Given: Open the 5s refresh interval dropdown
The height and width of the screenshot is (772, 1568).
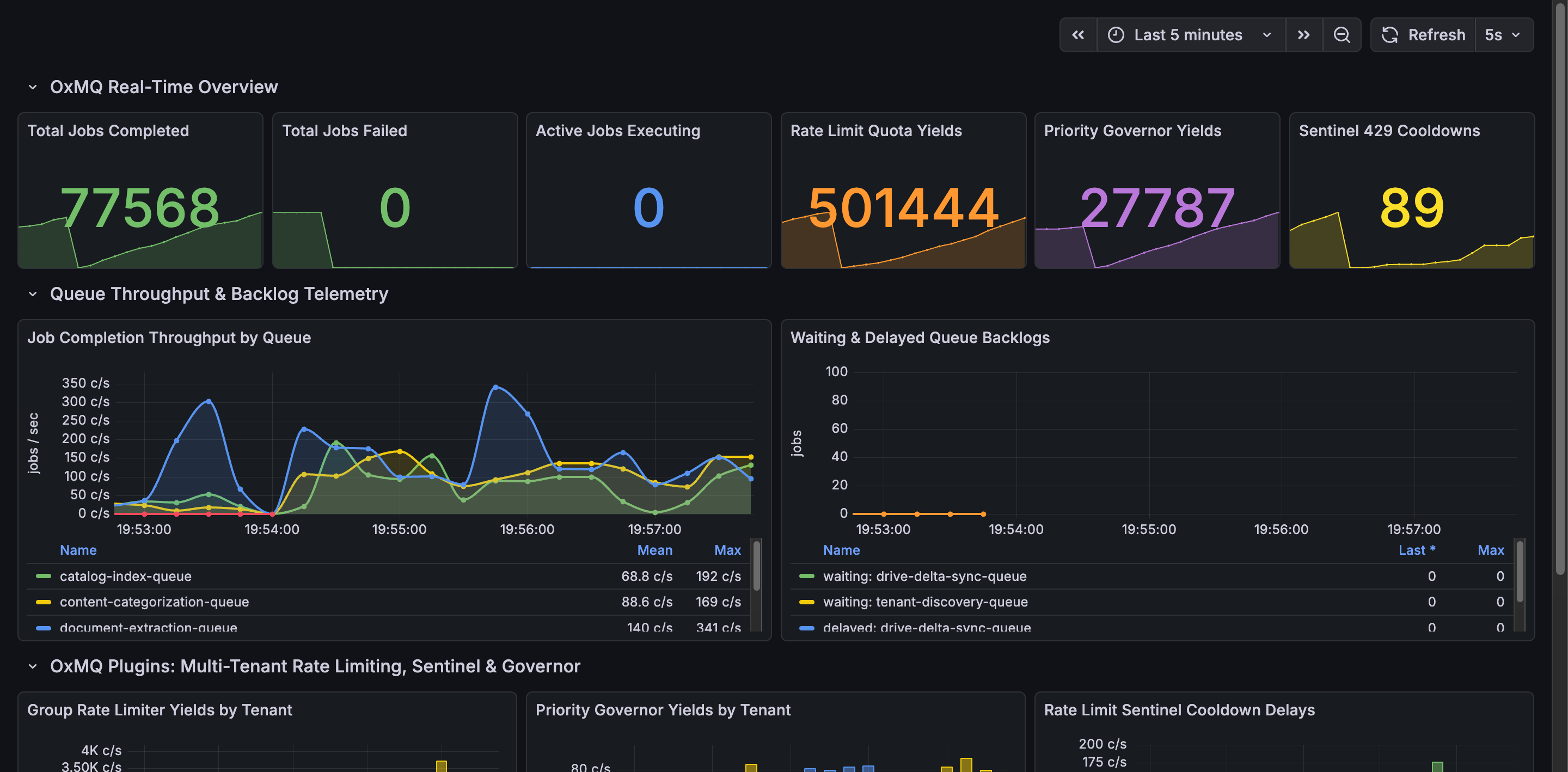Looking at the screenshot, I should pos(1503,35).
